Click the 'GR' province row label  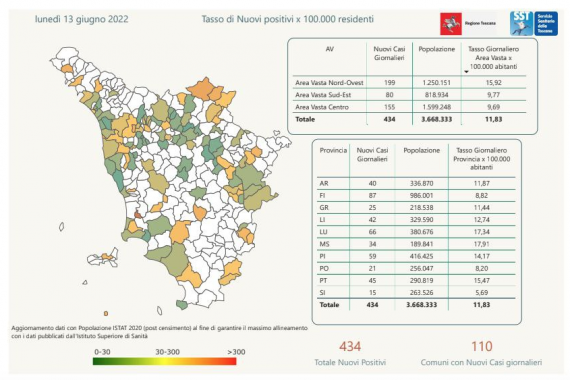tap(324, 208)
